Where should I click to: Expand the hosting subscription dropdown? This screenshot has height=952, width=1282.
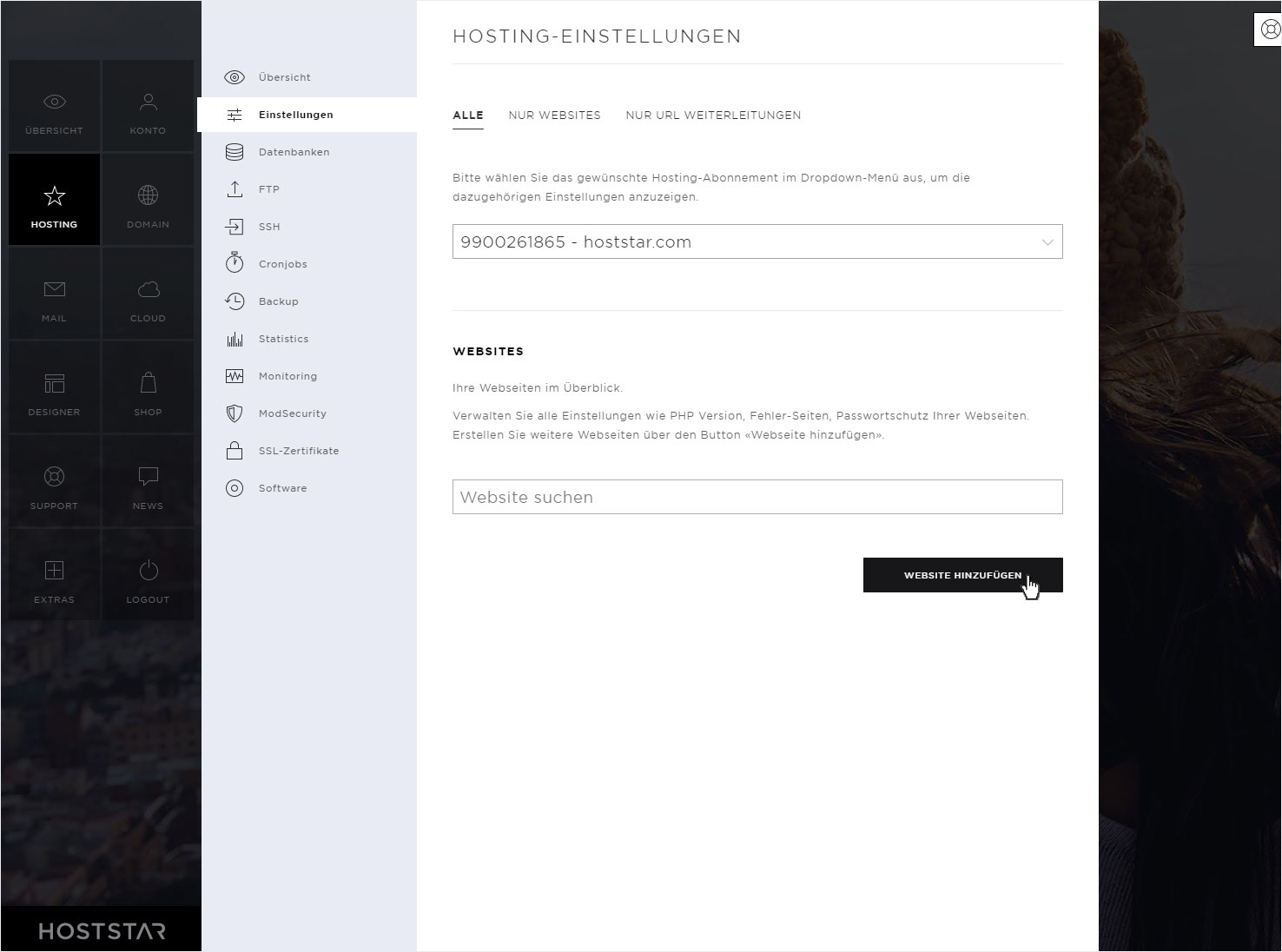click(757, 241)
